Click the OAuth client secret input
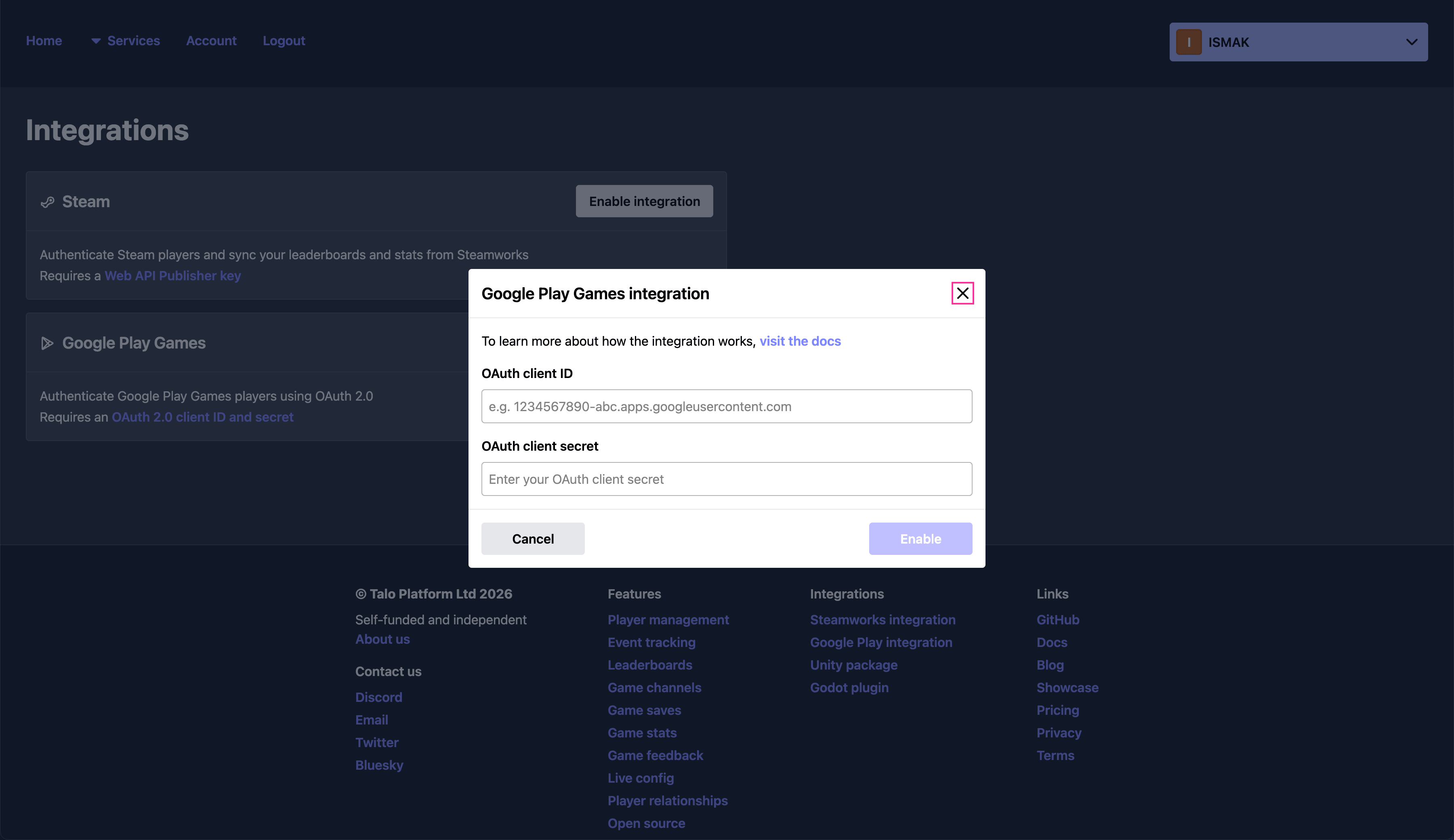The image size is (1454, 840). pyautogui.click(x=727, y=479)
